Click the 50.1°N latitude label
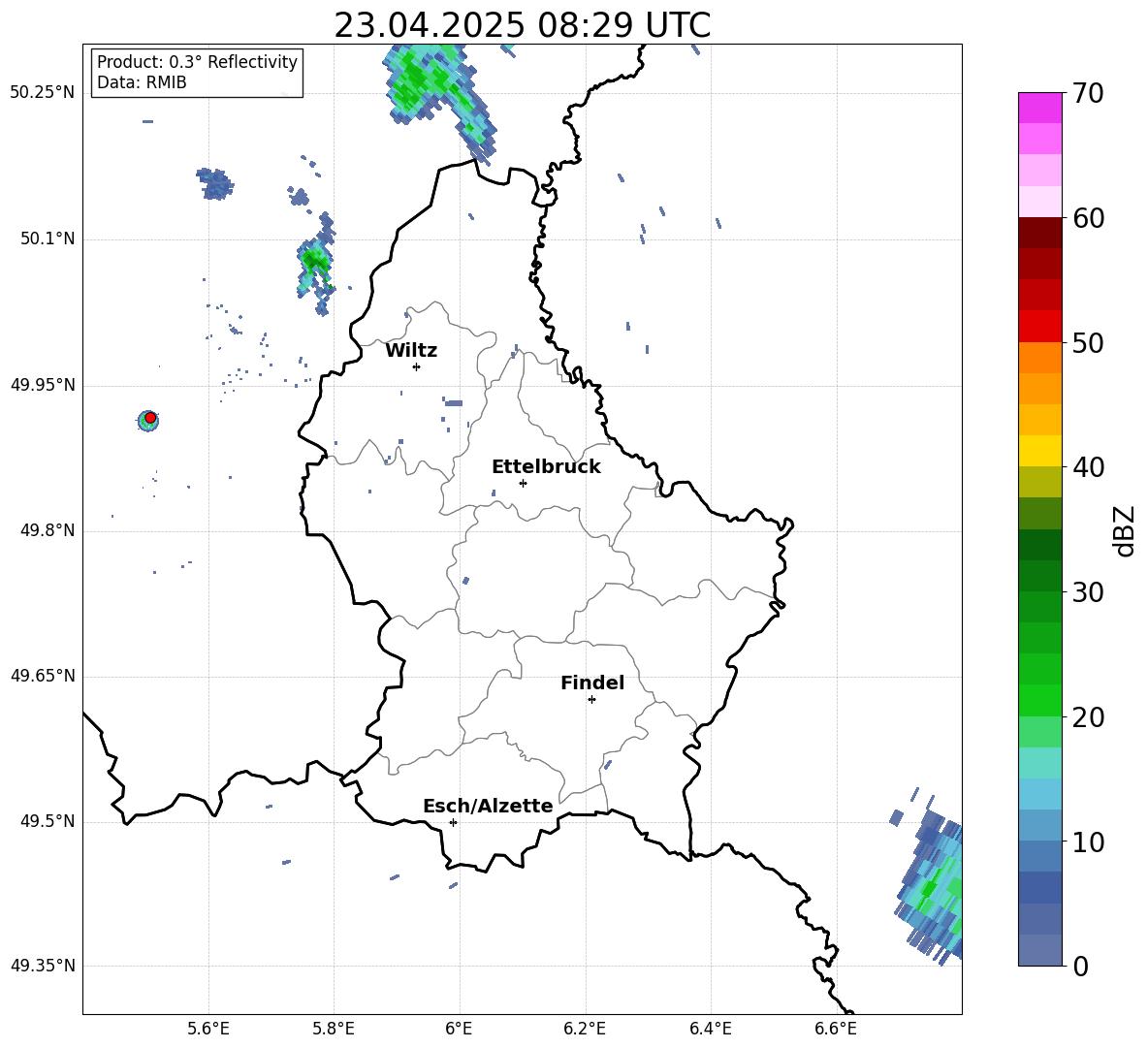The image size is (1148, 1048). click(x=47, y=239)
